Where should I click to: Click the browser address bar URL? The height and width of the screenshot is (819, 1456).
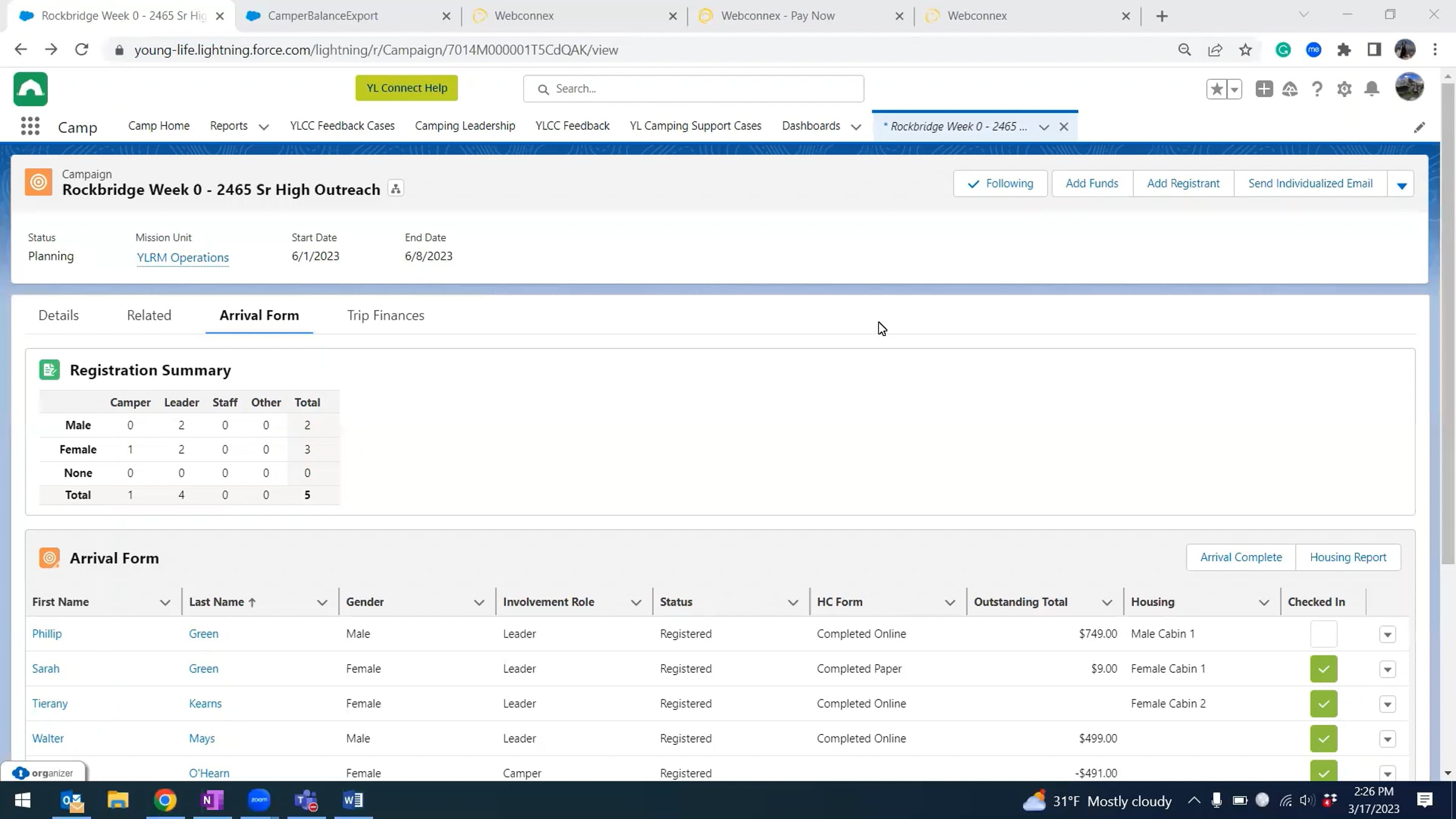pyautogui.click(x=376, y=50)
